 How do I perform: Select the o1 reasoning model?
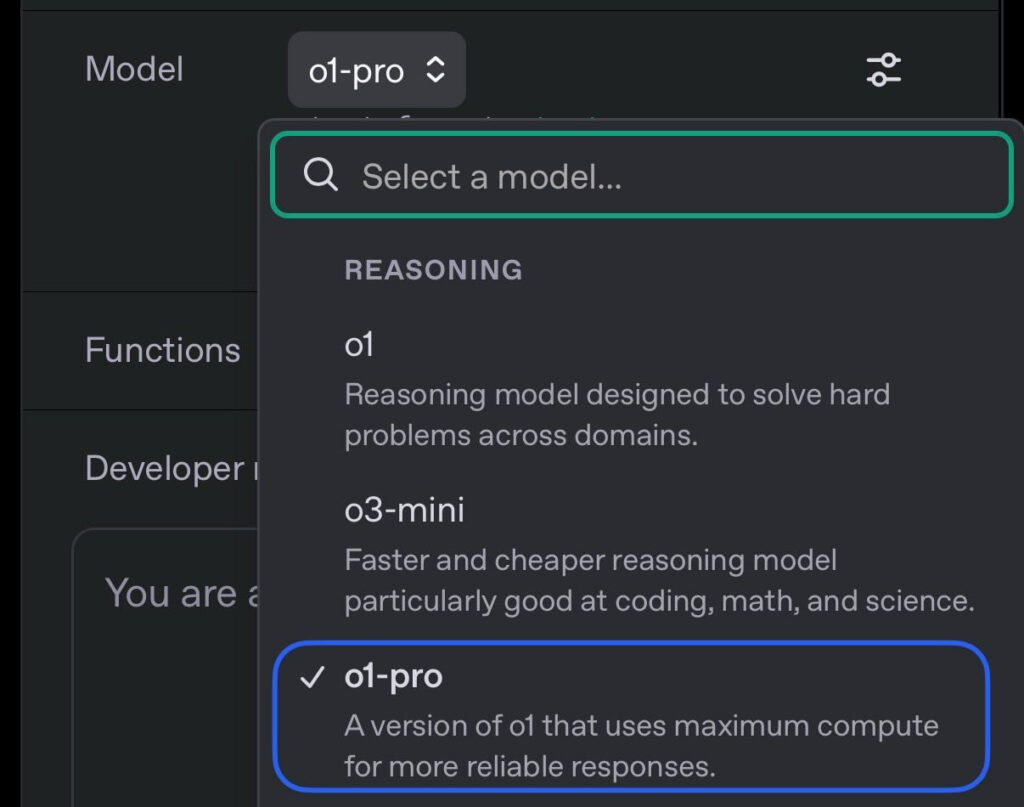[x=359, y=345]
